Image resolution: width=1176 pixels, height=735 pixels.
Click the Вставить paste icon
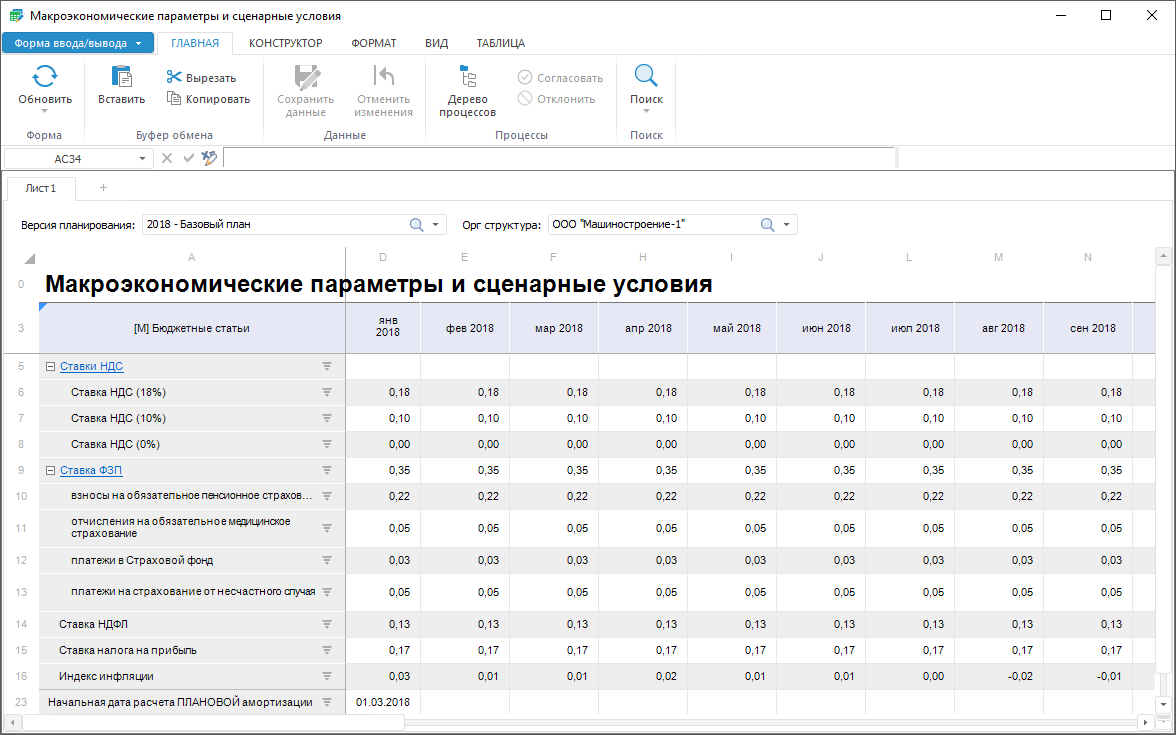tap(121, 76)
